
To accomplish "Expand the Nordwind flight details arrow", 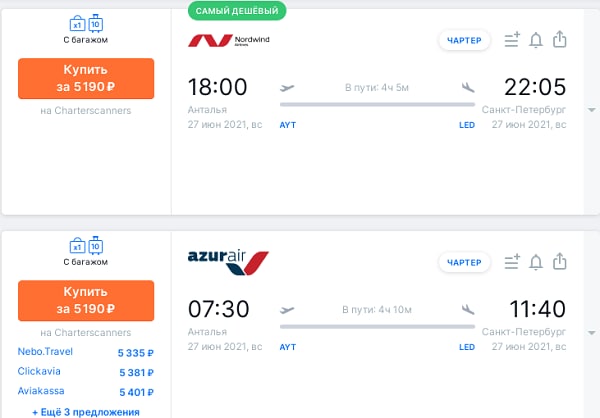I will 592,110.
